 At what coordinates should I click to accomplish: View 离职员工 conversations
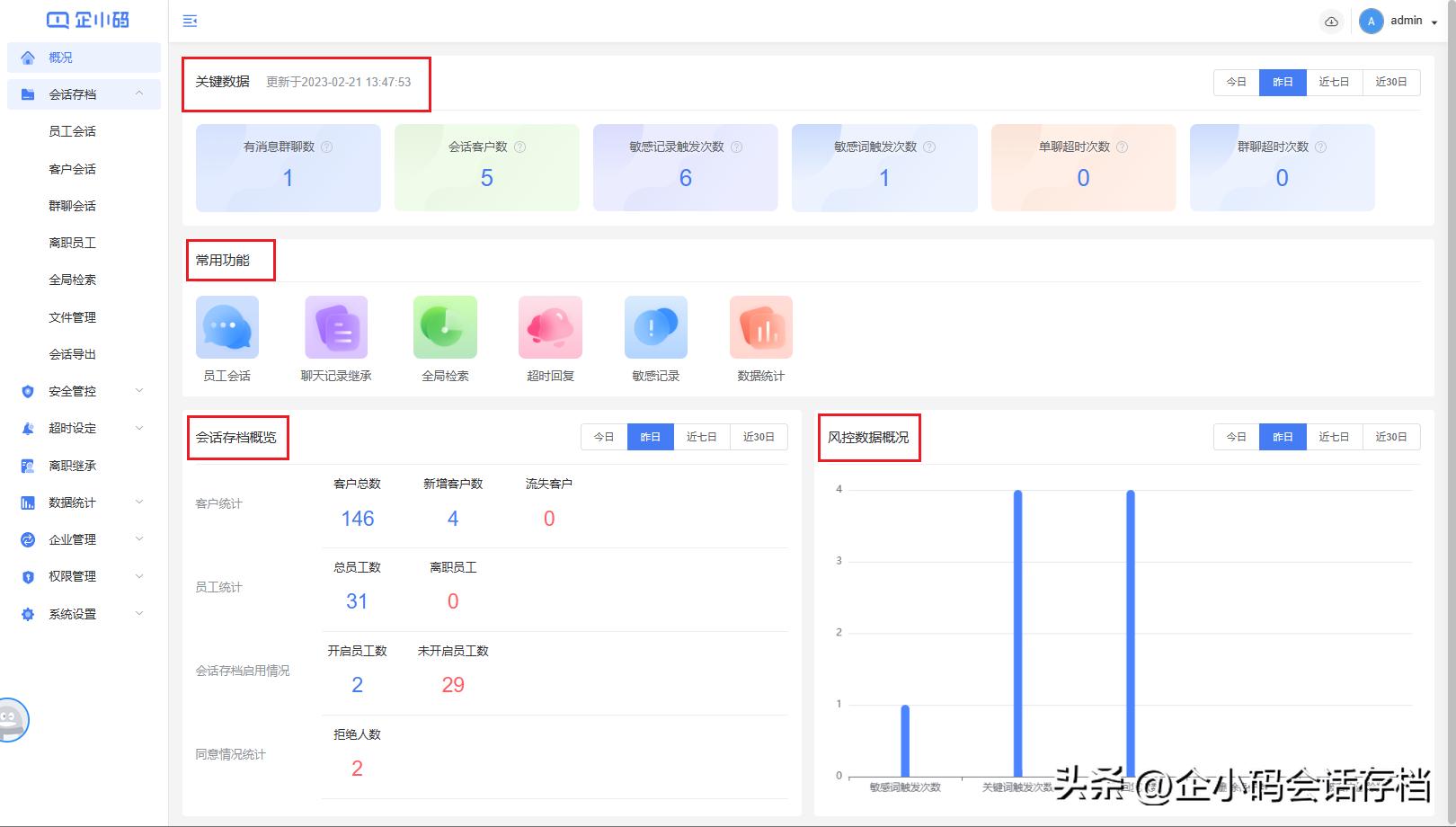pyautogui.click(x=72, y=242)
